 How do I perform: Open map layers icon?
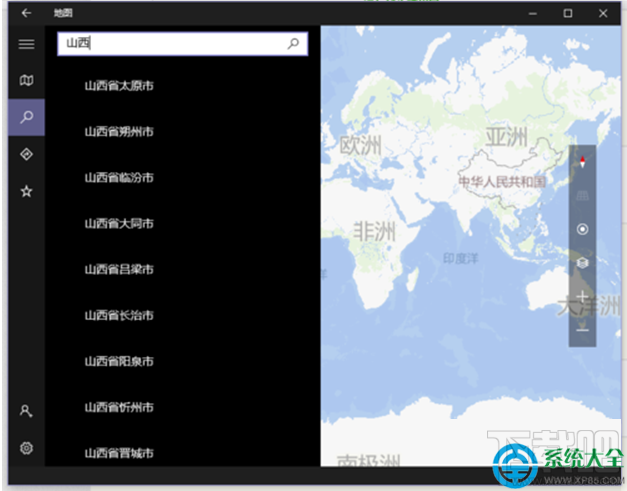pos(583,263)
